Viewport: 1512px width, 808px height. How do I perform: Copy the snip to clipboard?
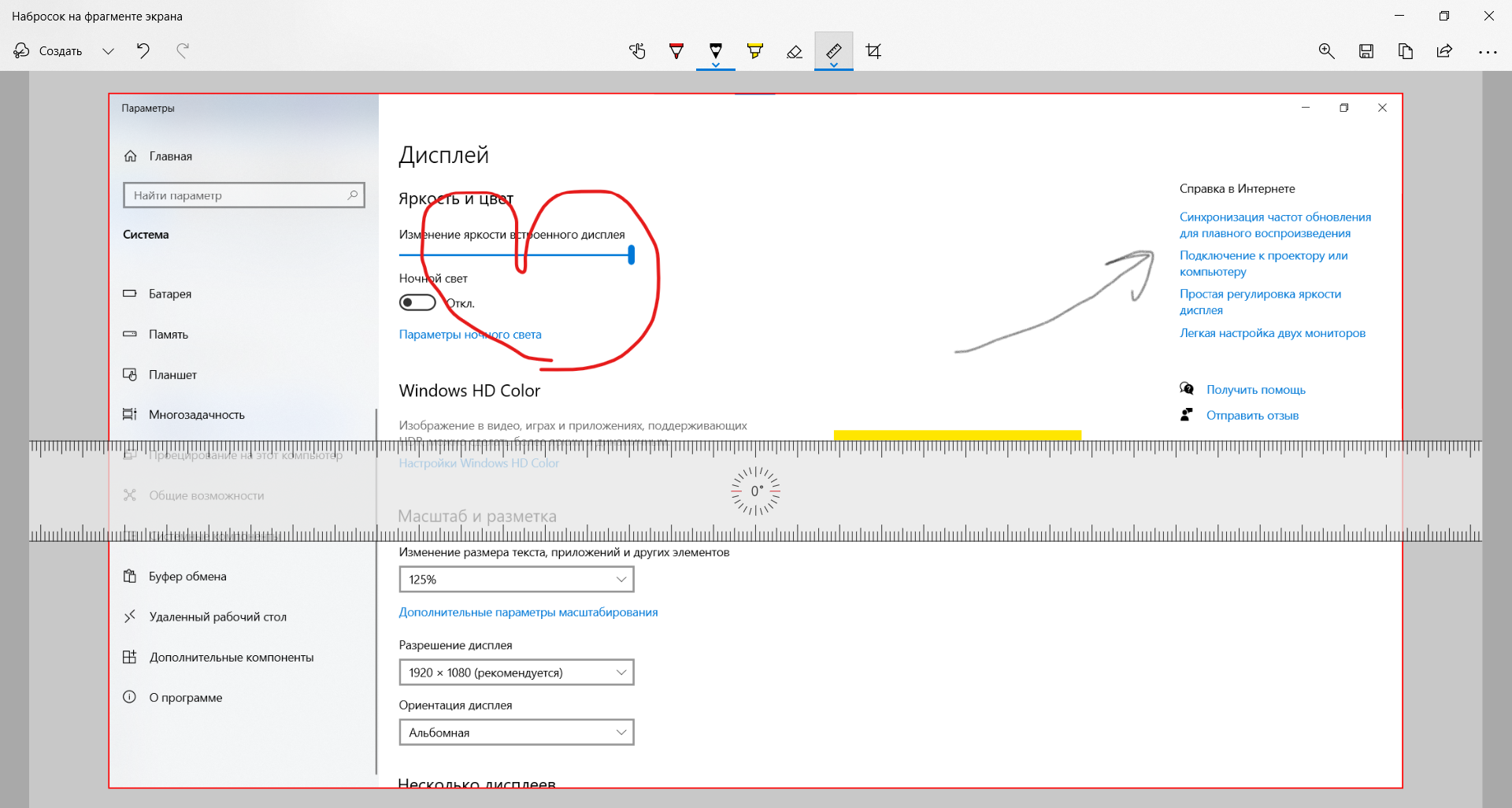pyautogui.click(x=1406, y=51)
